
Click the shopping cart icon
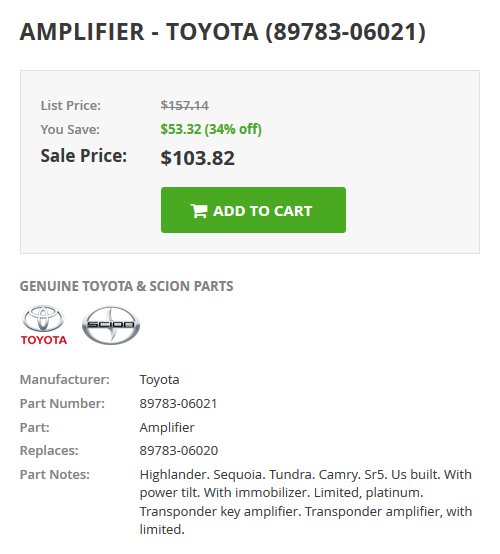[199, 211]
